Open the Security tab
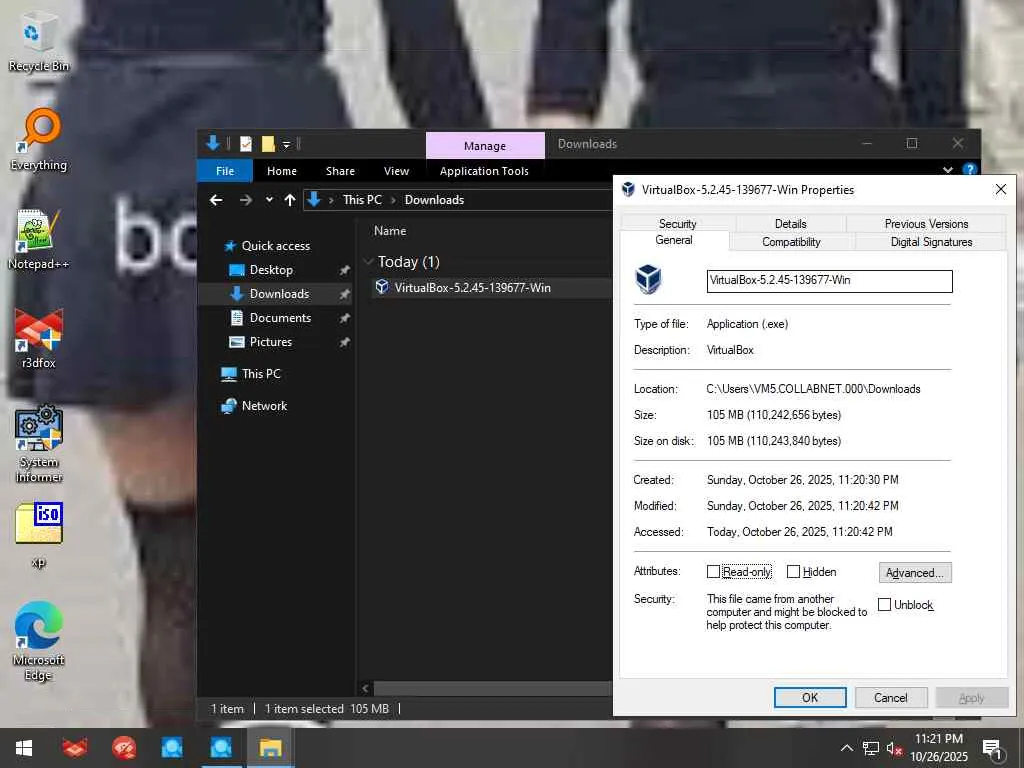Viewport: 1024px width, 768px height. pyautogui.click(x=677, y=223)
